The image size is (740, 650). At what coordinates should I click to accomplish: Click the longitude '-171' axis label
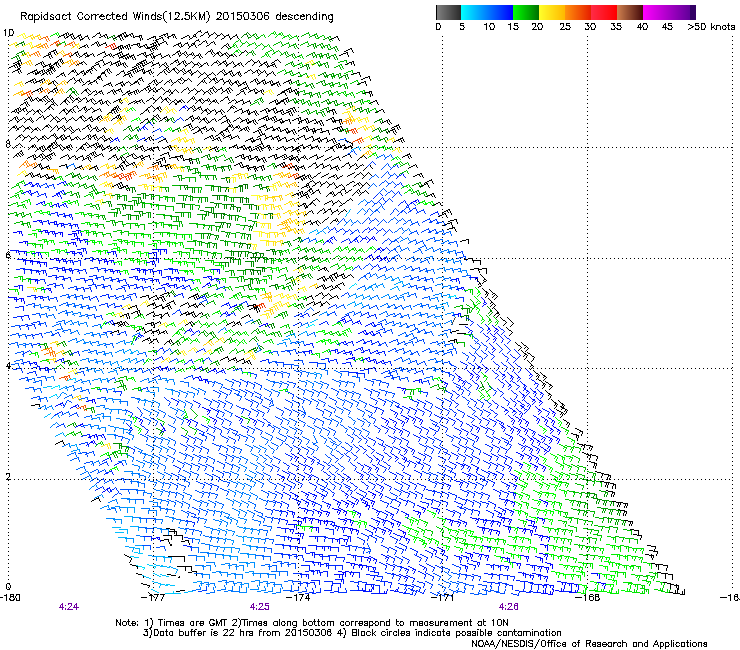click(x=443, y=598)
